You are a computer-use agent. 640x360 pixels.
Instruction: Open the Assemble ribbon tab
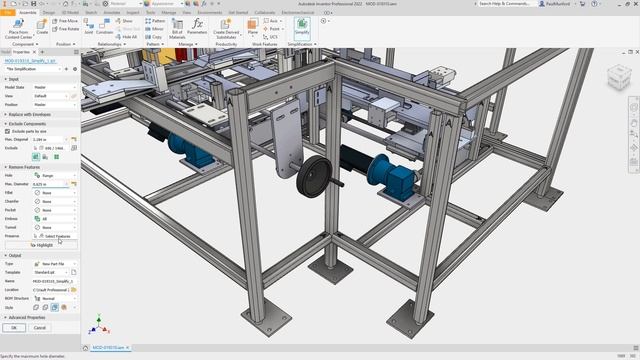[x=28, y=13]
